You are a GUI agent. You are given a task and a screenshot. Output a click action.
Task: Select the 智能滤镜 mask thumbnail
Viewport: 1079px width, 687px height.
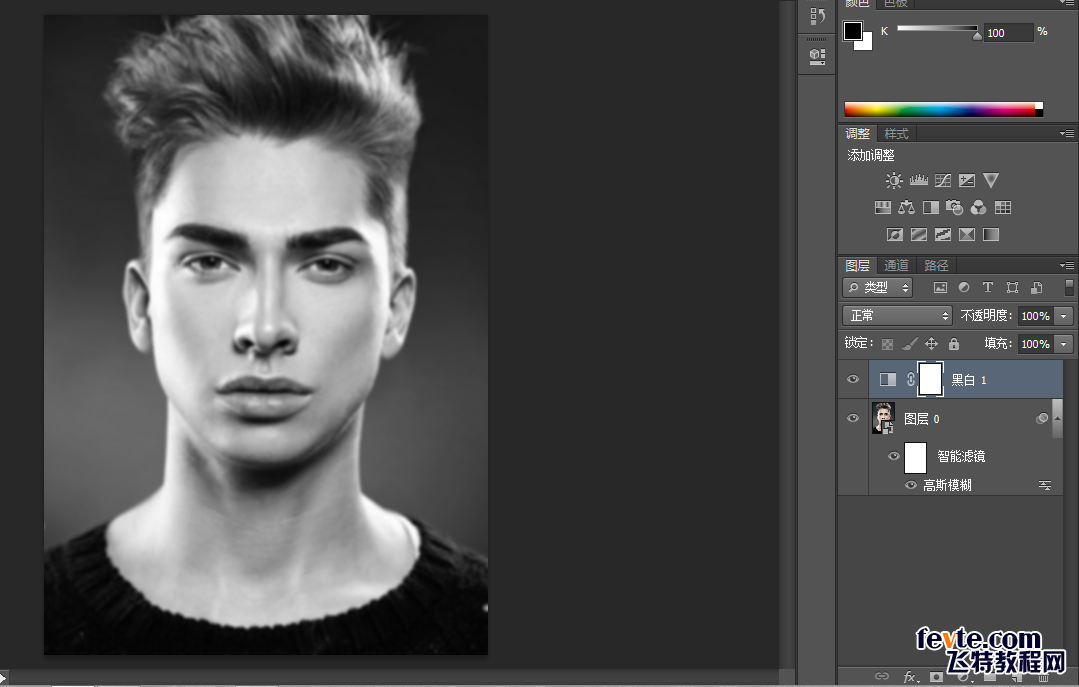(x=915, y=457)
